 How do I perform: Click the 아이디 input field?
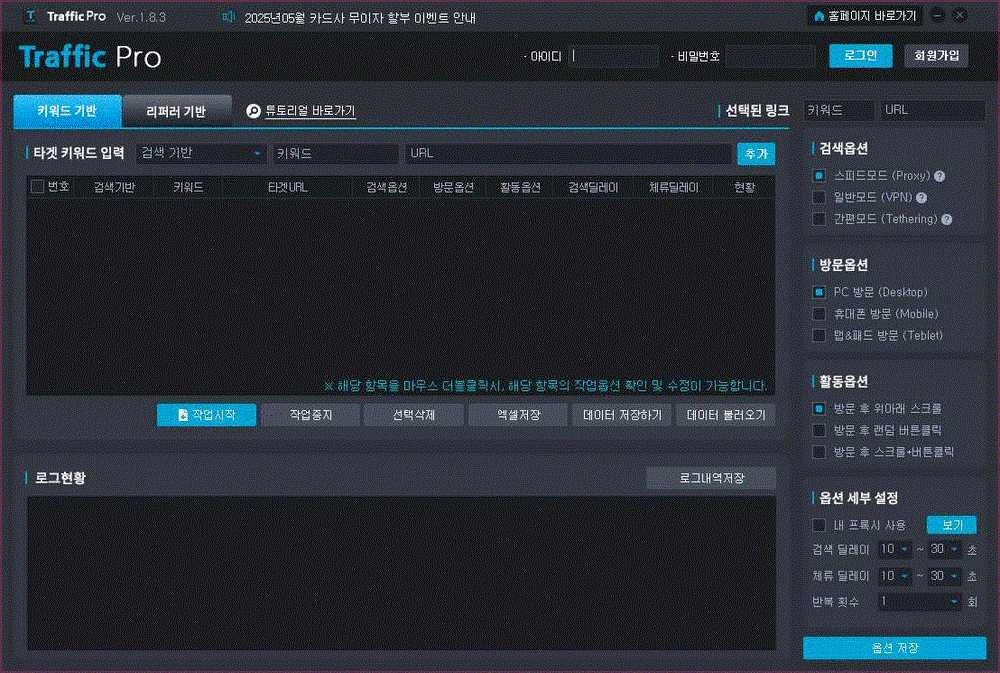click(615, 56)
